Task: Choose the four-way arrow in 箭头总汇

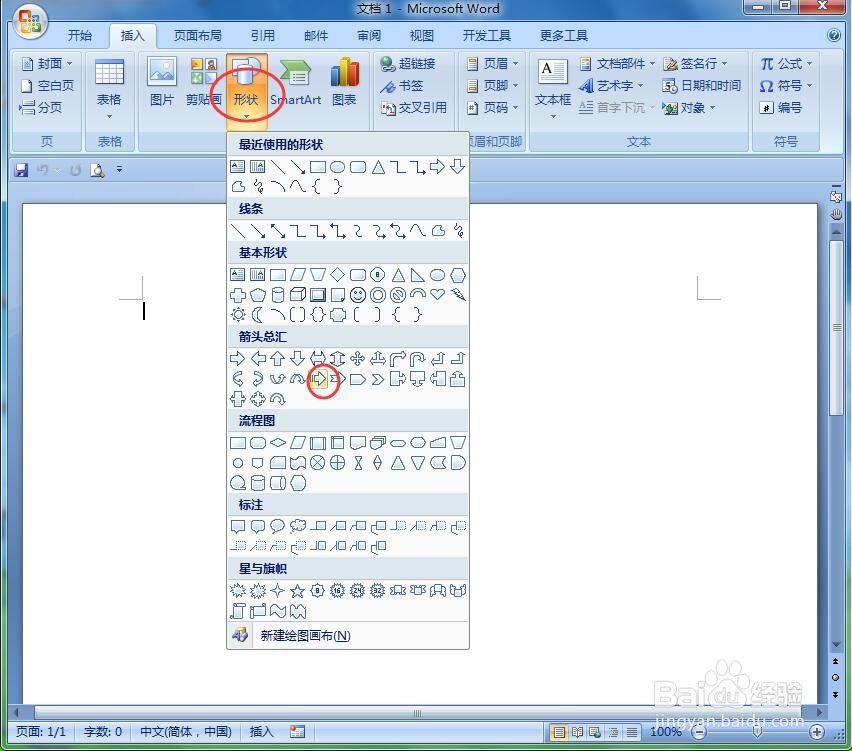Action: tap(358, 358)
